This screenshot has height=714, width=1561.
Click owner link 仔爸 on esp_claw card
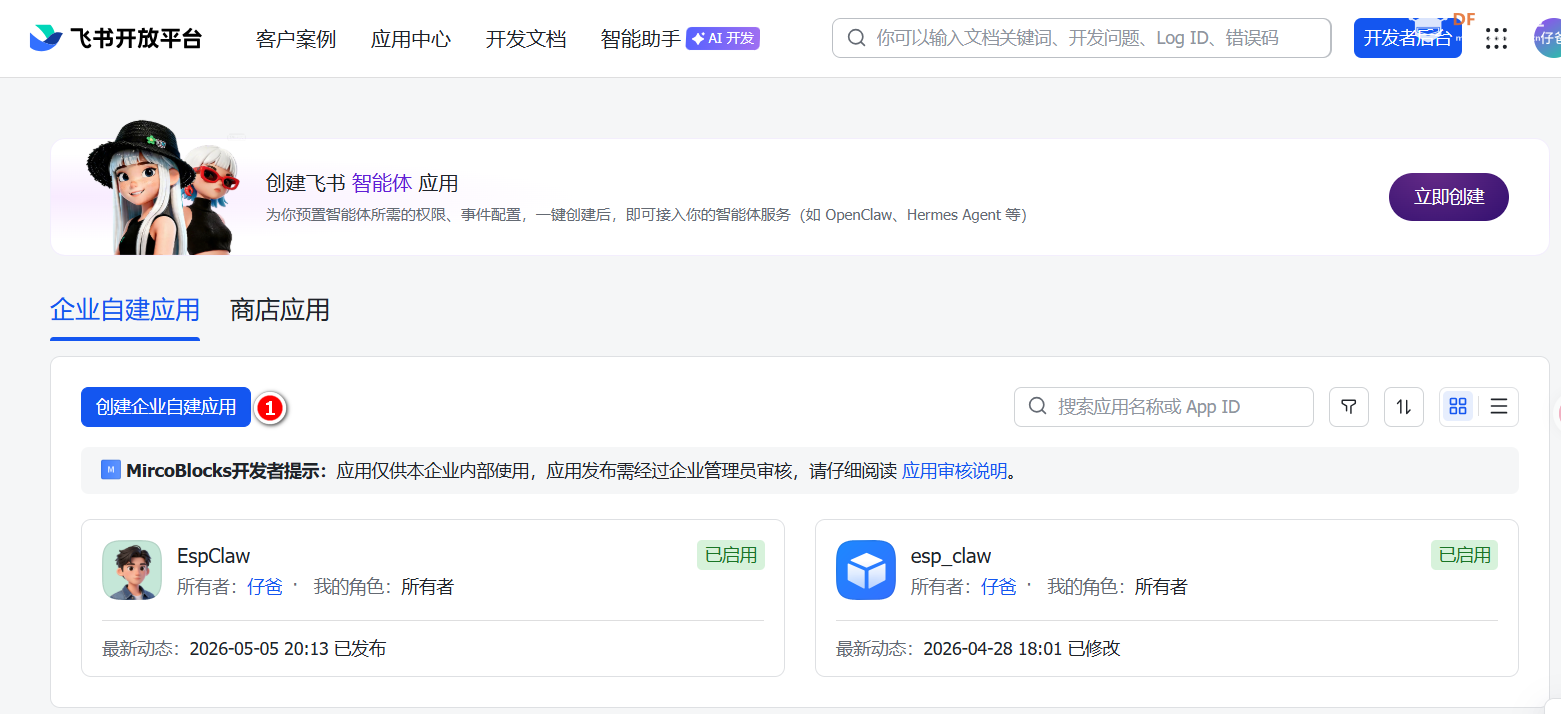999,587
